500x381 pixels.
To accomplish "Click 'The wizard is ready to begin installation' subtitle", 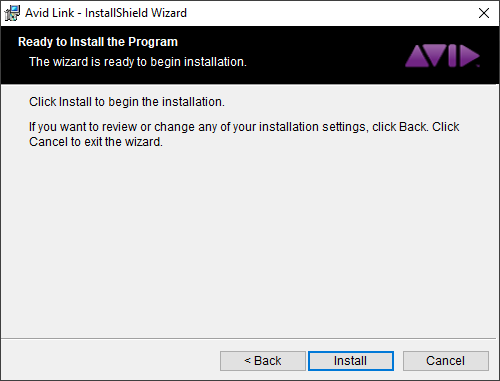I will 138,62.
